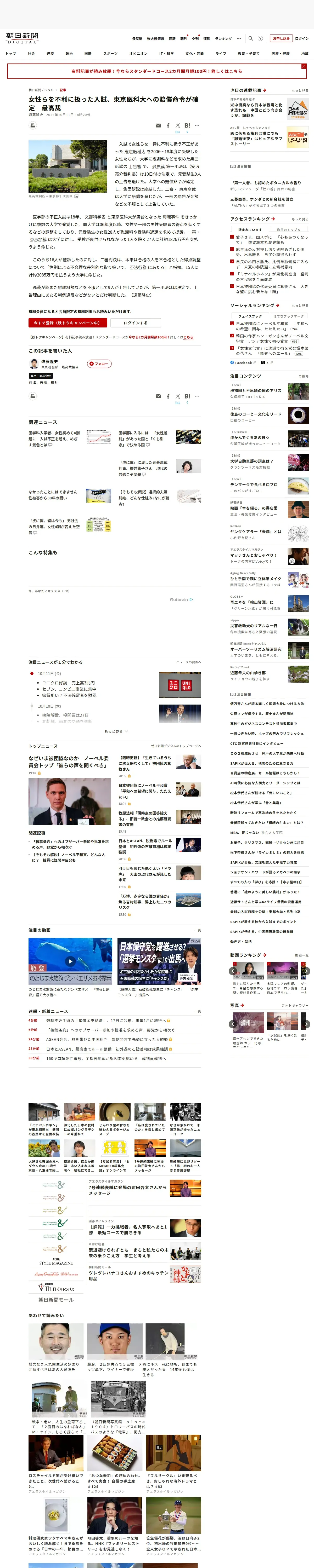
Task: Show previous item in 動画ランキング carousel
Action: pos(232,971)
